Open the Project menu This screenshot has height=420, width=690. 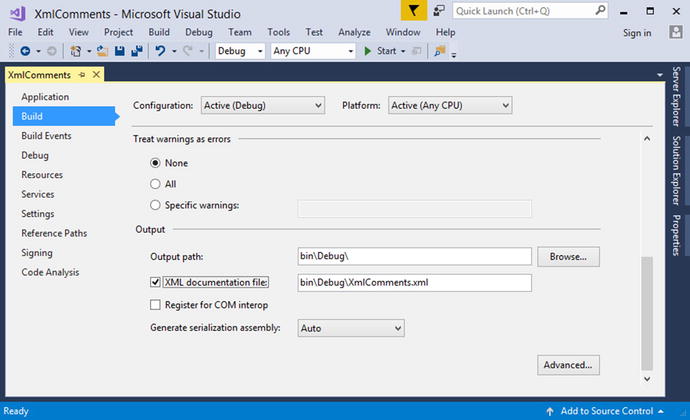point(118,32)
